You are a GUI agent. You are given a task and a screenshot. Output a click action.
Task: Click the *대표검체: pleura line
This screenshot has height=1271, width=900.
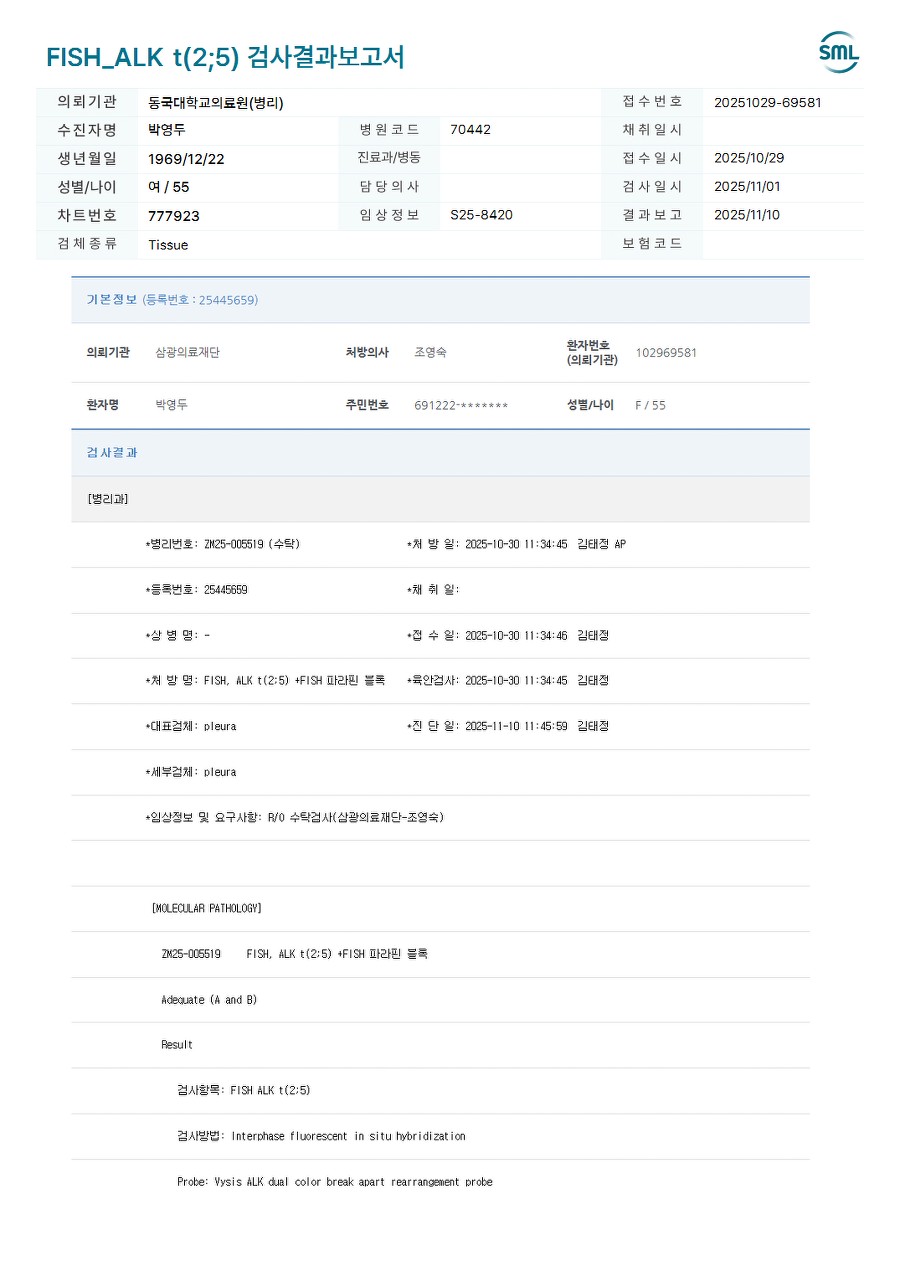[x=190, y=726]
